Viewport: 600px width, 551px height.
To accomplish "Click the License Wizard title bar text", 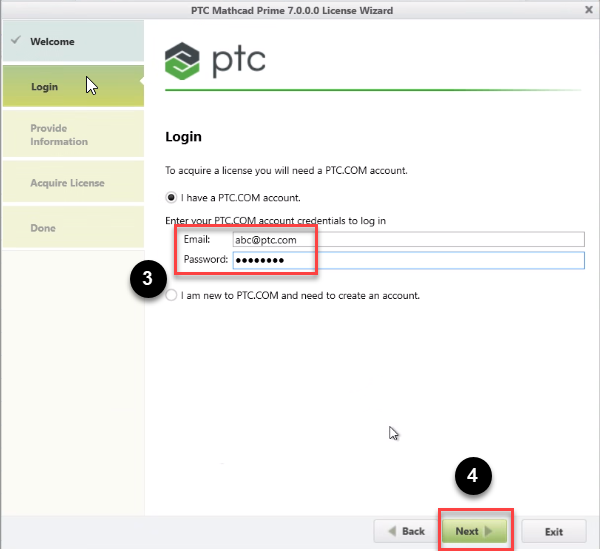I will [292, 10].
